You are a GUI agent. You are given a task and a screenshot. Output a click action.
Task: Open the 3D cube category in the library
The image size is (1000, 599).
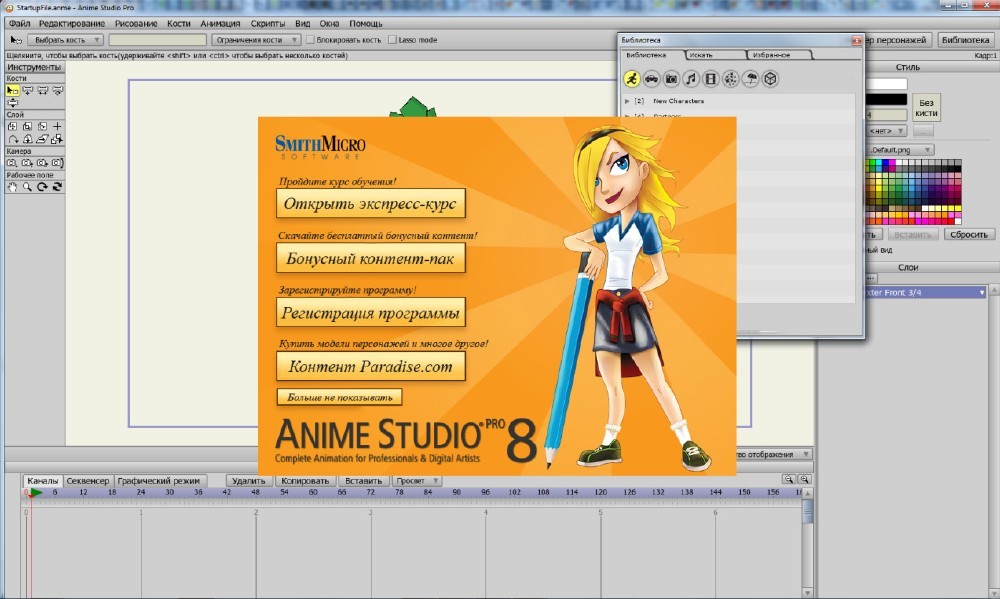point(770,78)
